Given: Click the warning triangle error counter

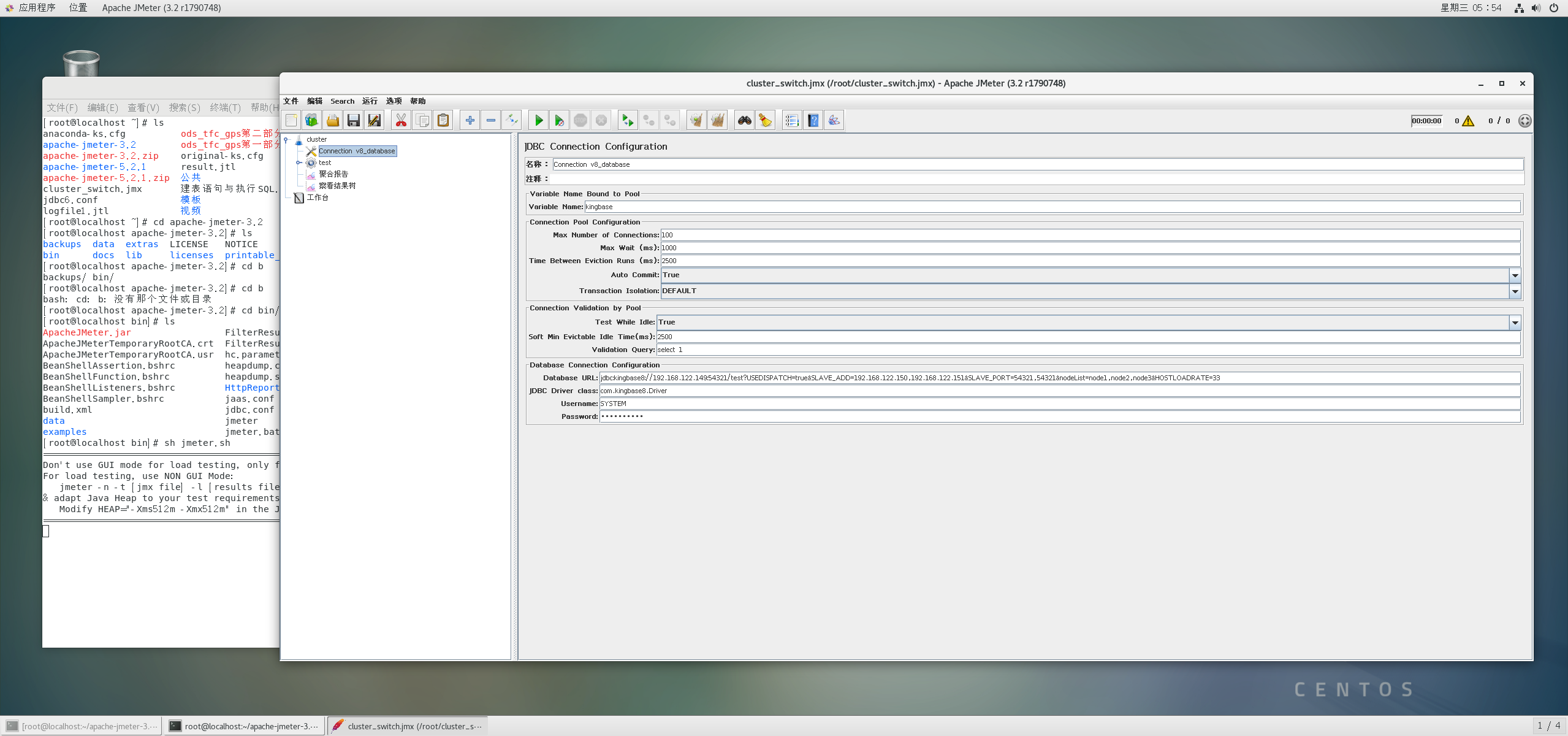Looking at the screenshot, I should pos(1468,121).
